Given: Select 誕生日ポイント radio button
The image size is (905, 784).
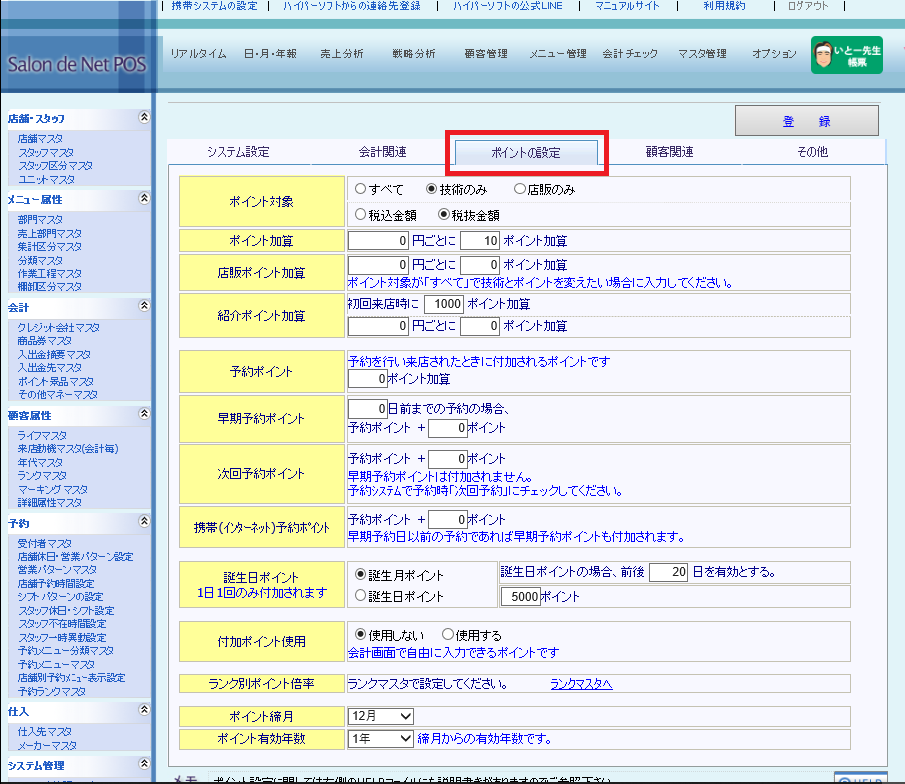Looking at the screenshot, I should [x=361, y=596].
